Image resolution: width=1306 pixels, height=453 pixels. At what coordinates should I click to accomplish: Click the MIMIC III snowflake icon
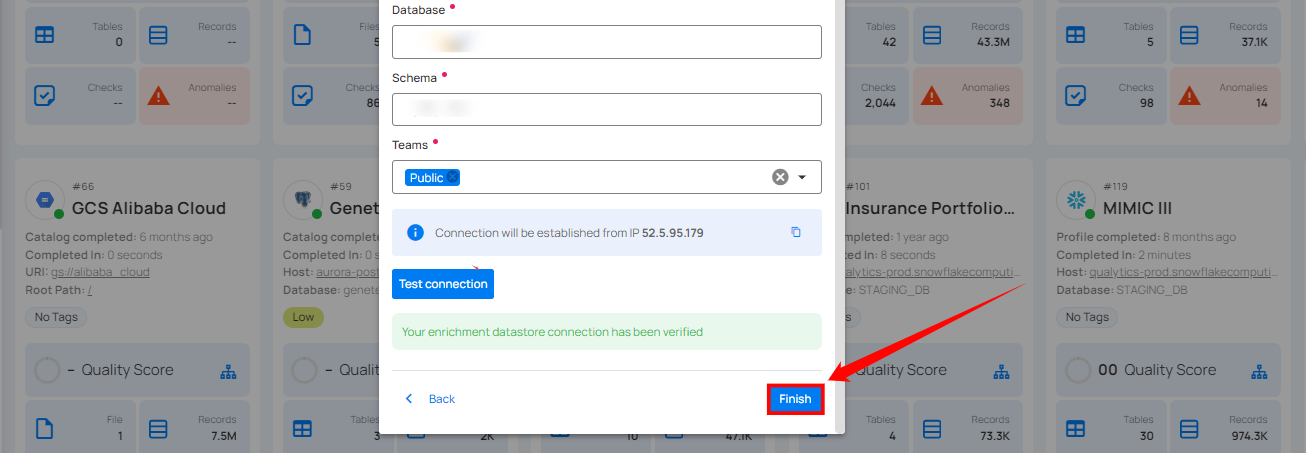tap(1077, 198)
